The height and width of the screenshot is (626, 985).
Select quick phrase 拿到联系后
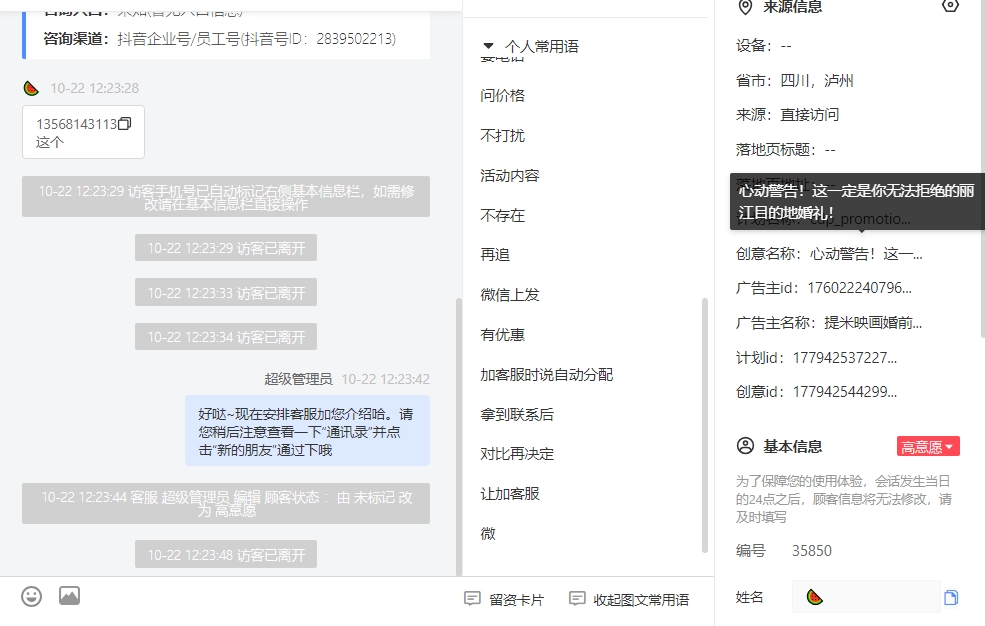pos(517,414)
